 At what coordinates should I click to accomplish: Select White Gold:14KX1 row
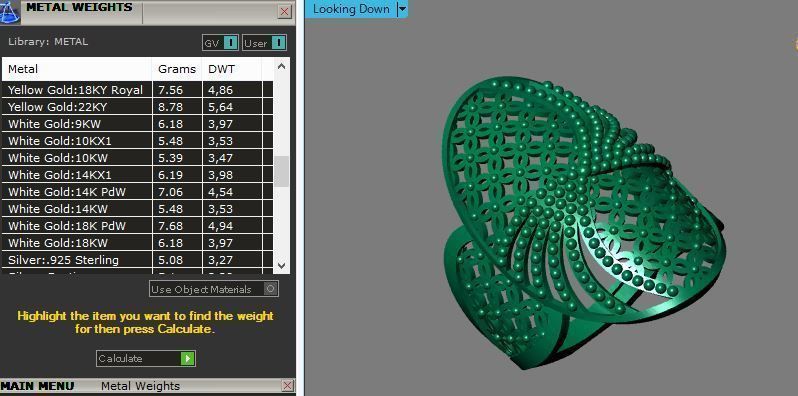(137, 175)
